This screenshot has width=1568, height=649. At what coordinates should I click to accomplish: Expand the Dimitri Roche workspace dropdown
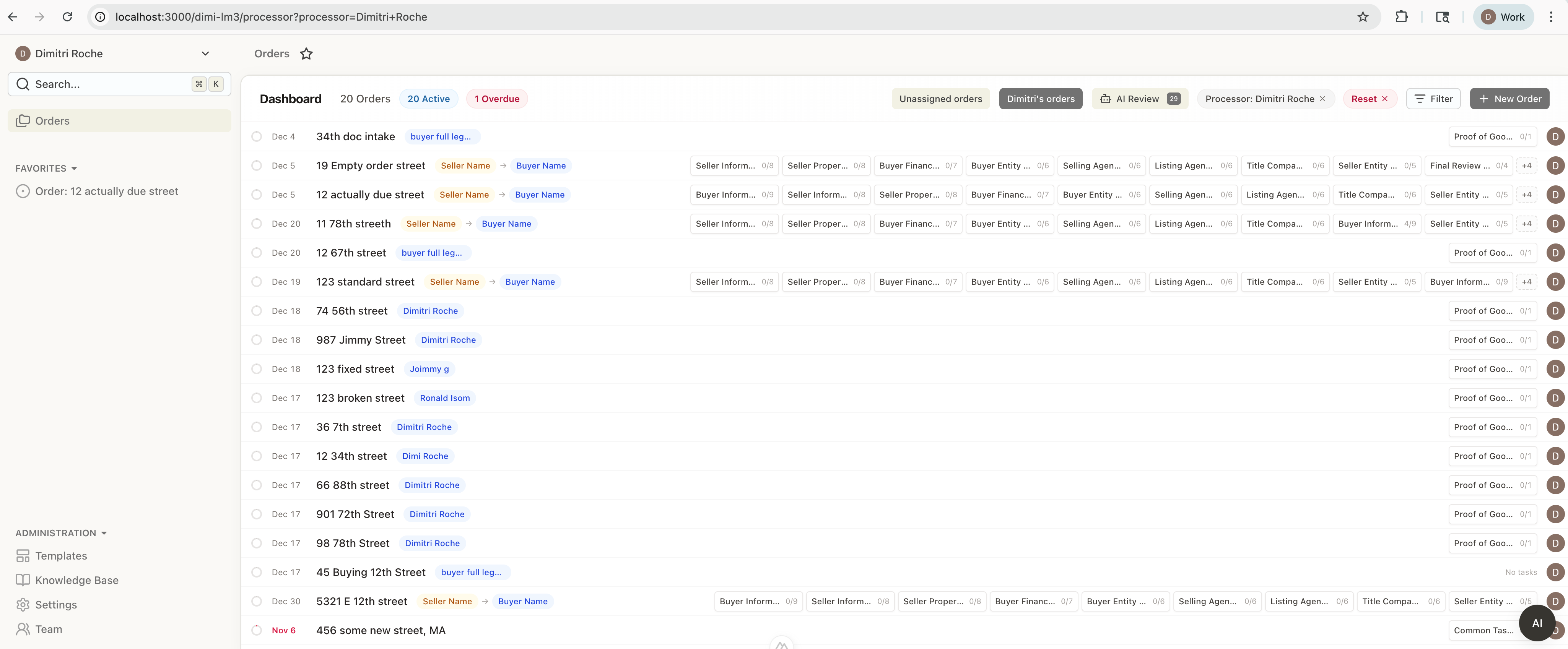(205, 54)
